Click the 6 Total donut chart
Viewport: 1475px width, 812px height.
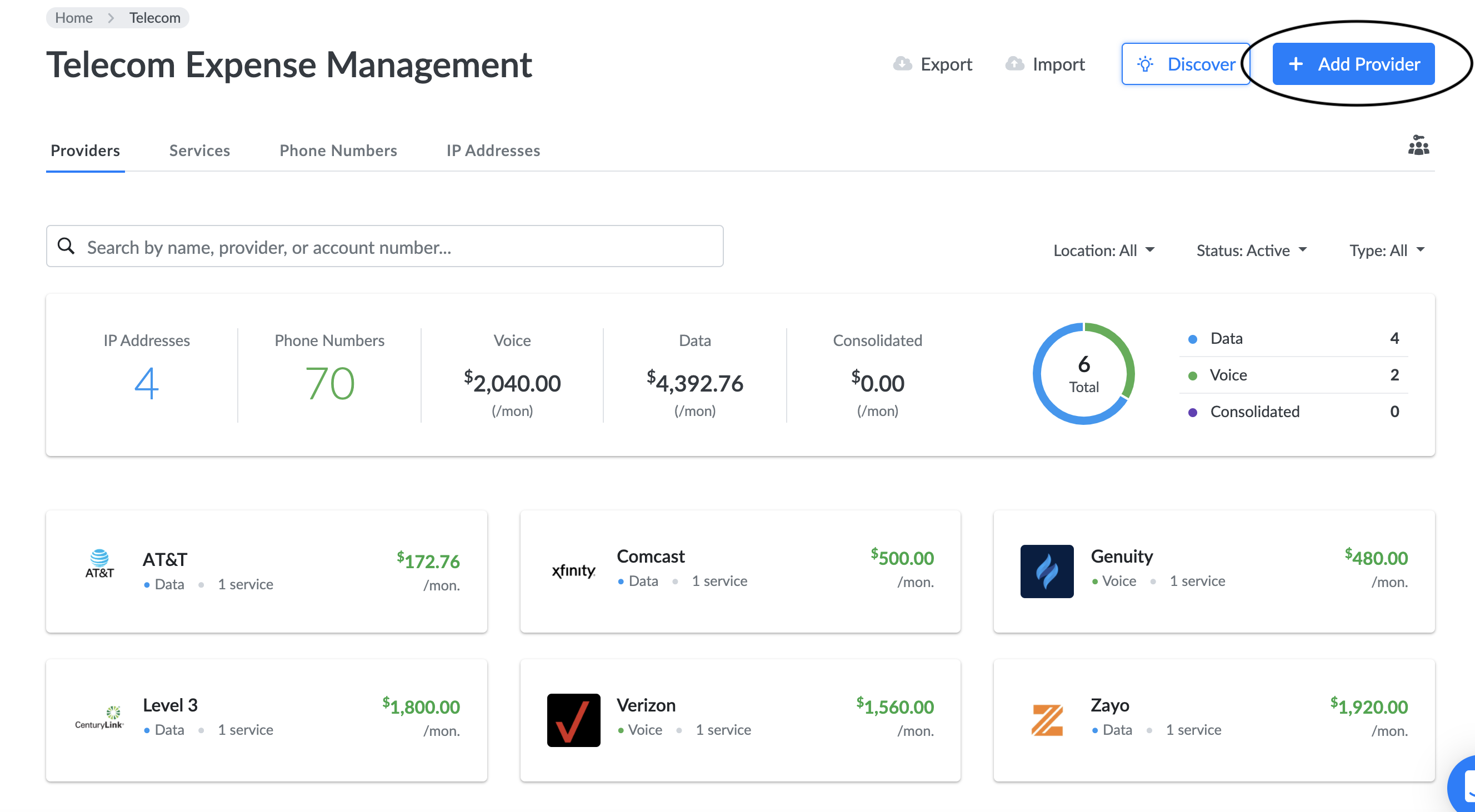click(1083, 373)
